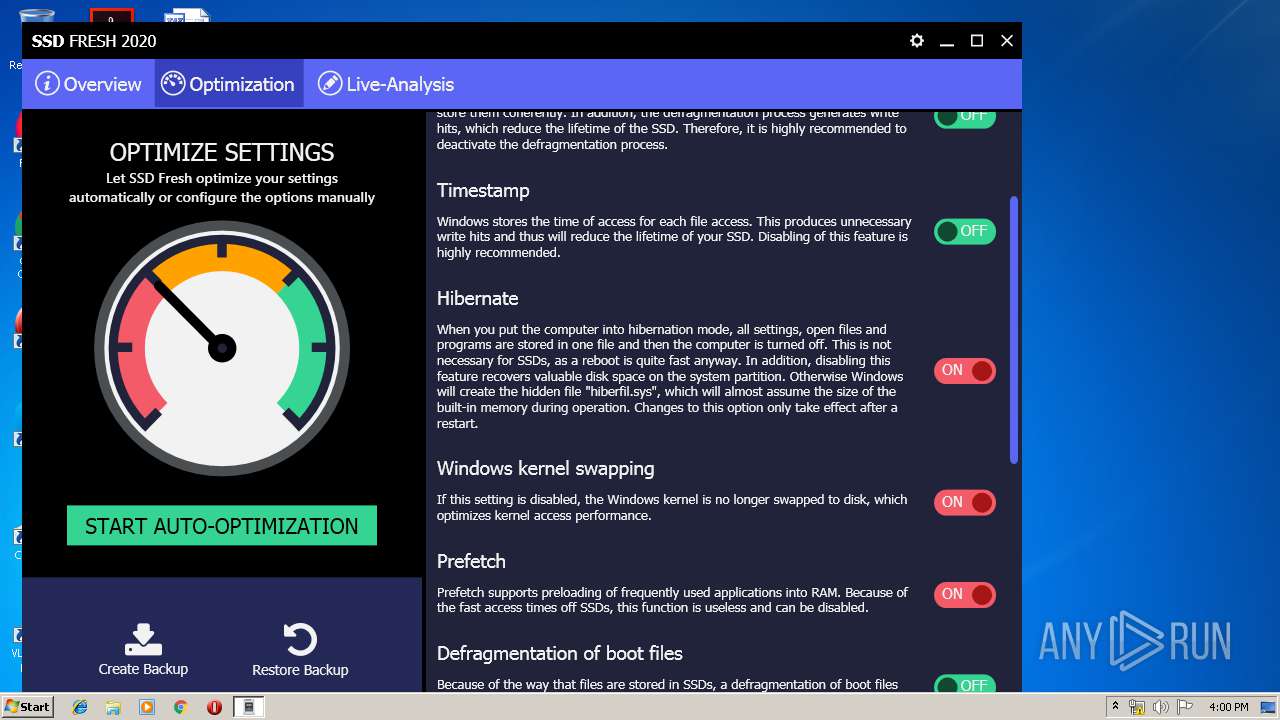
Task: Toggle the Defragmentation of boot files switch
Action: pyautogui.click(x=965, y=684)
